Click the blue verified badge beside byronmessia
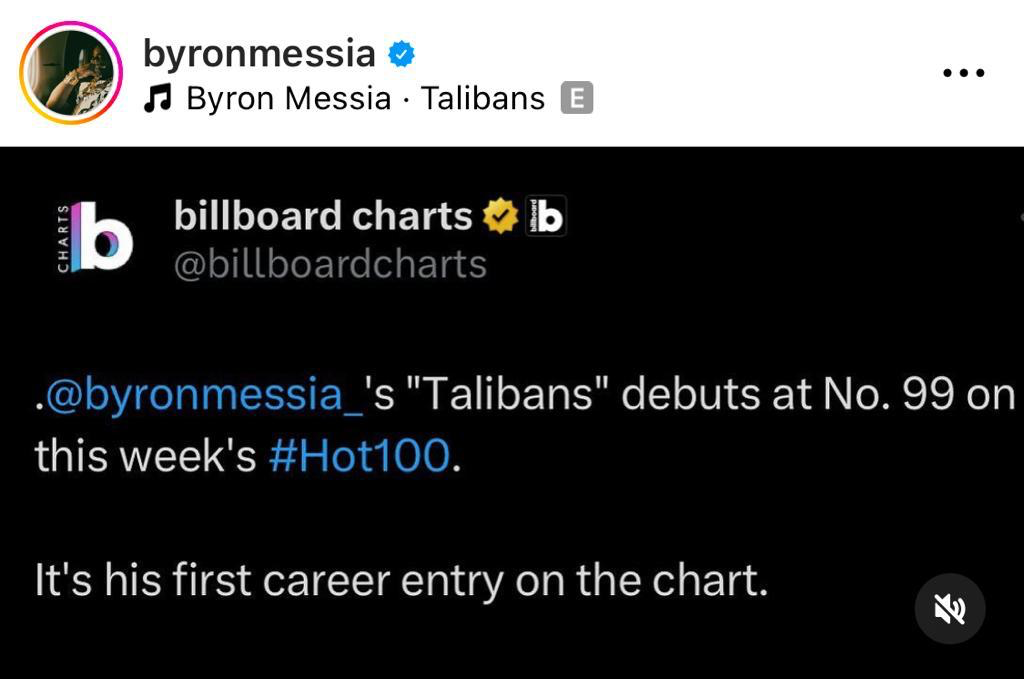The height and width of the screenshot is (679, 1024). (x=401, y=54)
